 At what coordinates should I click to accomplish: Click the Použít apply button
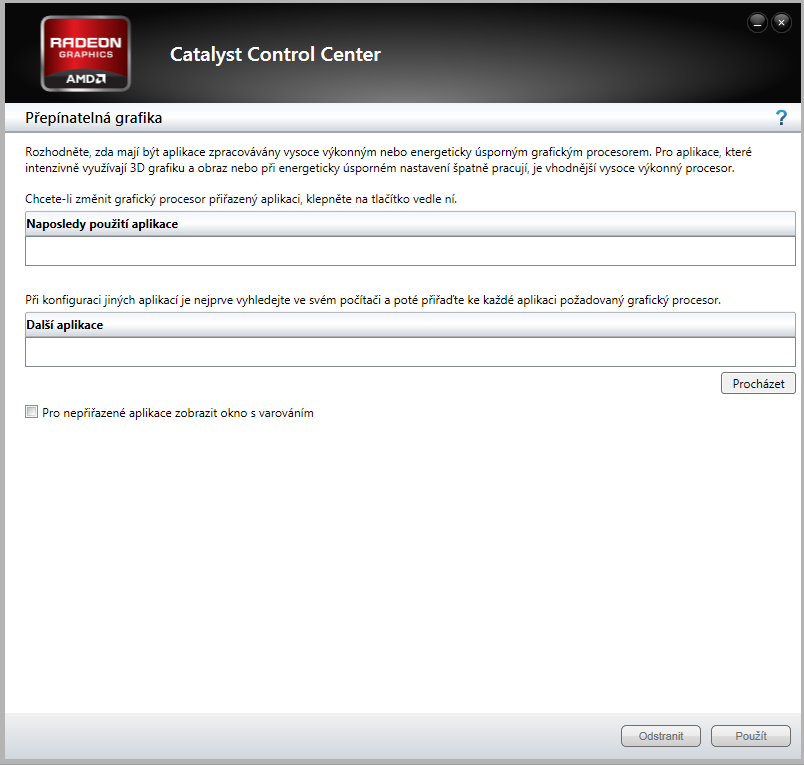point(751,736)
